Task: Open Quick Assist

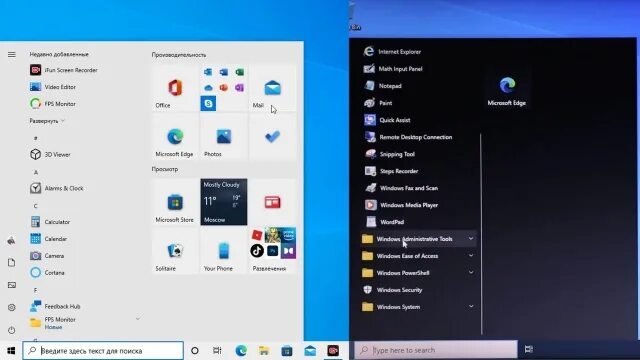Action: pyautogui.click(x=387, y=120)
